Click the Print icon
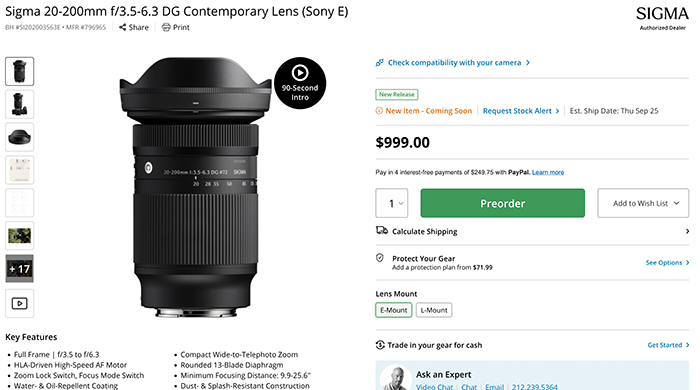700x390 pixels. [166, 27]
